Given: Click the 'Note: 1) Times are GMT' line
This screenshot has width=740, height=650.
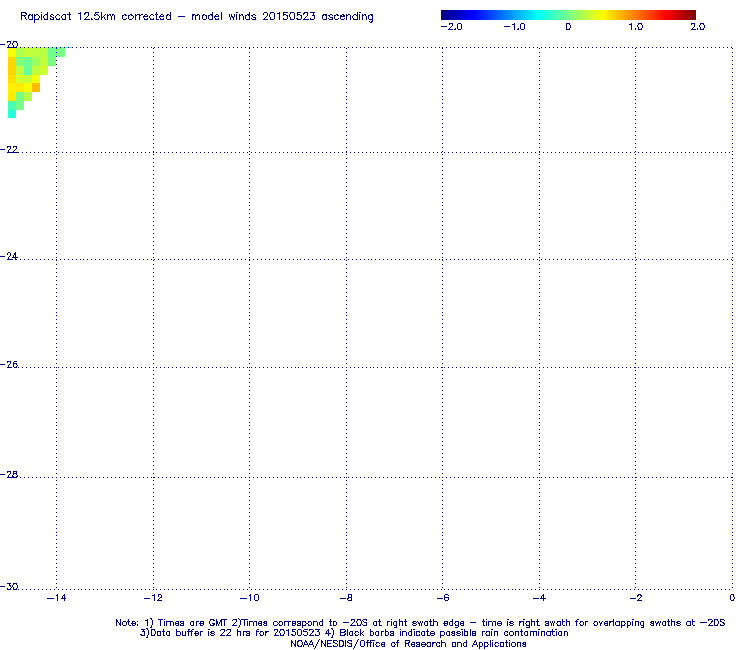Looking at the screenshot, I should (x=420, y=623).
